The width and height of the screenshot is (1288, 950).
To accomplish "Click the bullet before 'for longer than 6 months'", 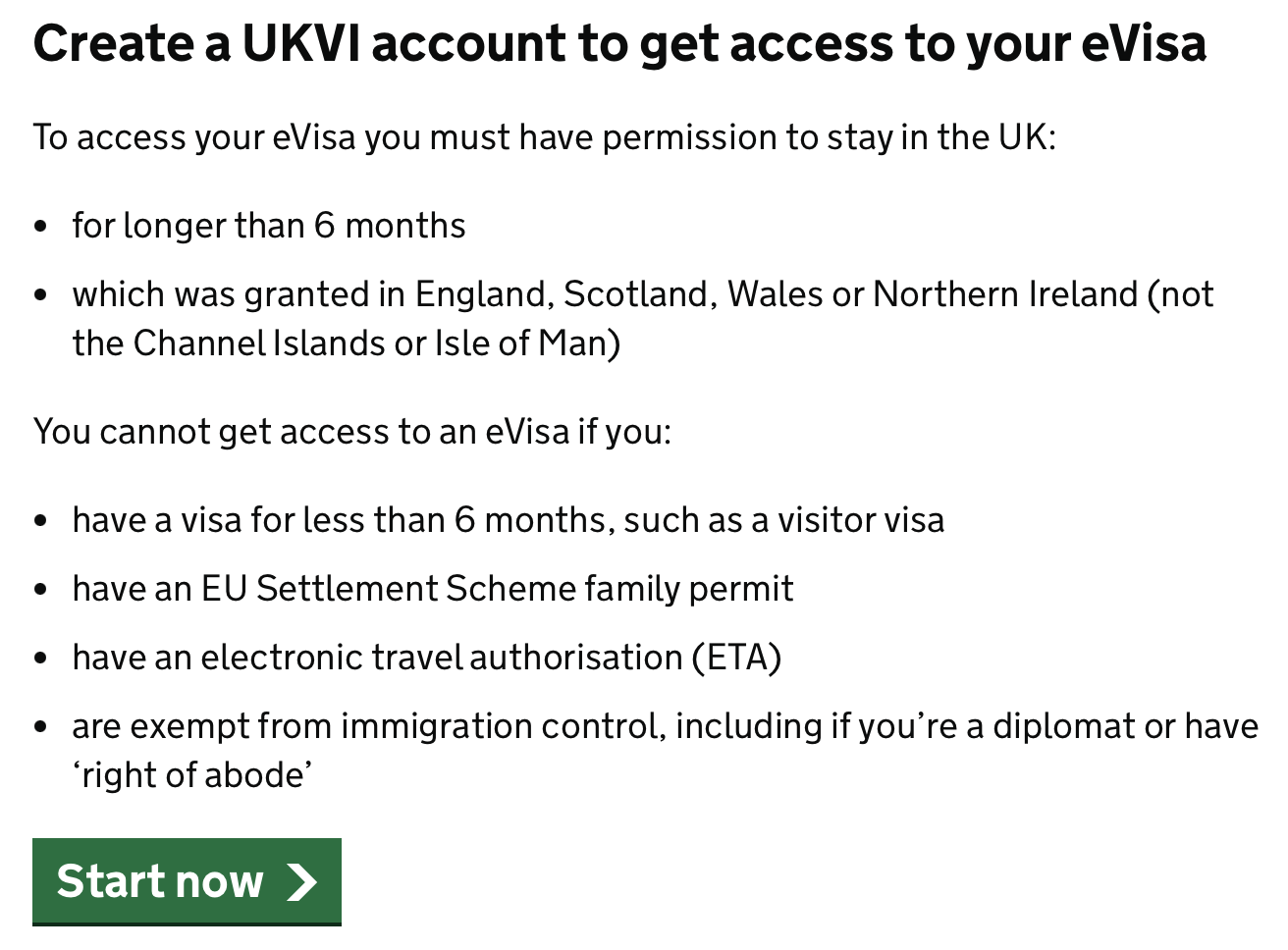I will click(40, 227).
